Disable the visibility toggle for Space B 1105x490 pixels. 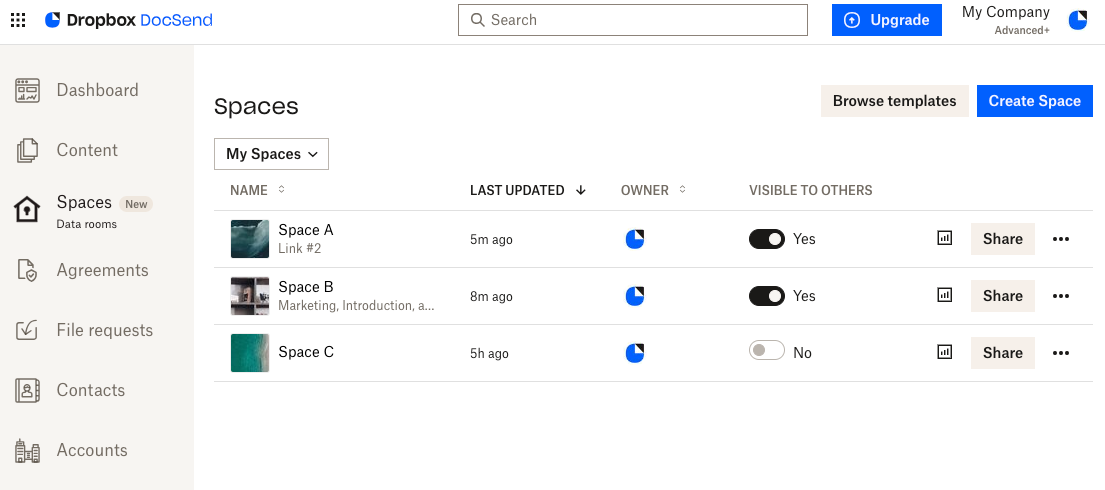tap(767, 296)
